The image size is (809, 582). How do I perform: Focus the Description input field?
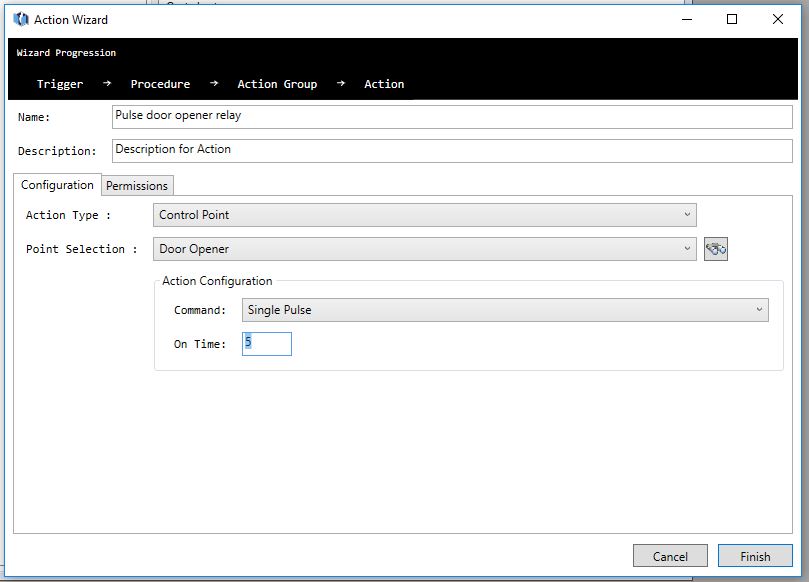point(452,151)
